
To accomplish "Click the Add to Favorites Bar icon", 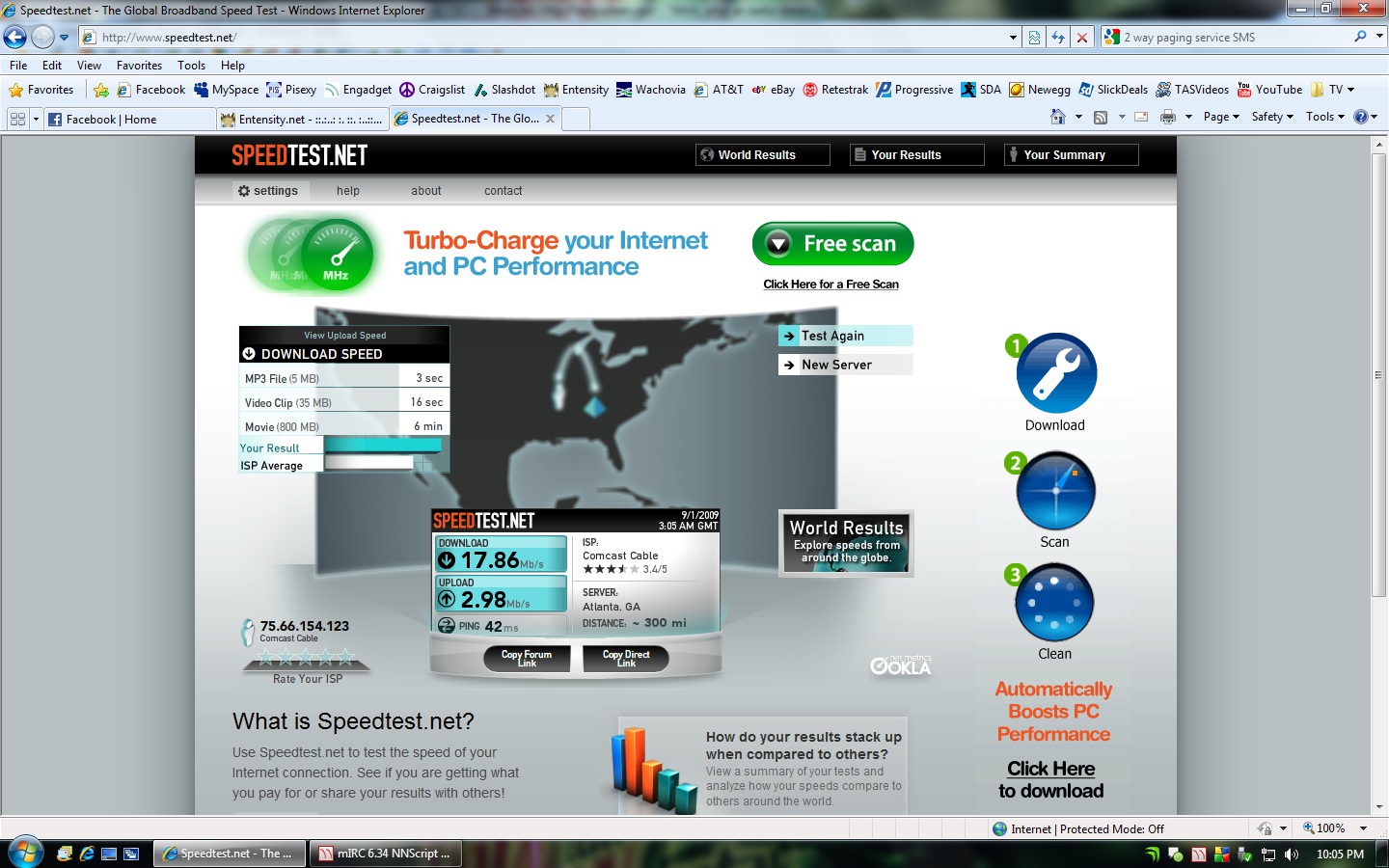I will [101, 90].
